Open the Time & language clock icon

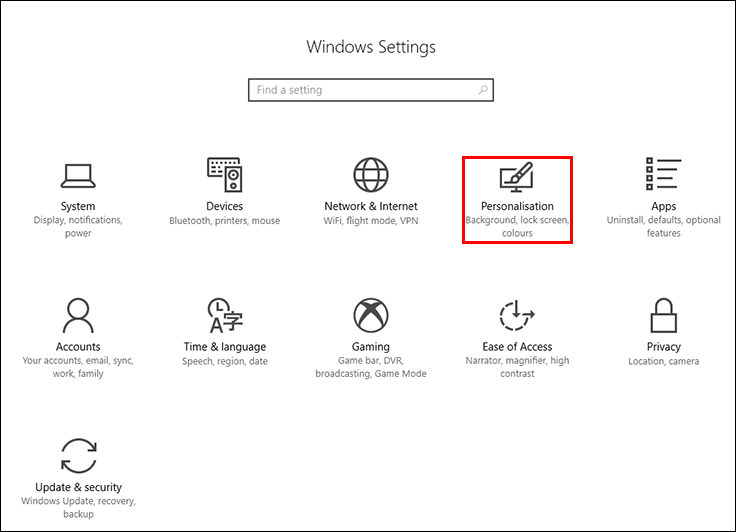pyautogui.click(x=225, y=315)
